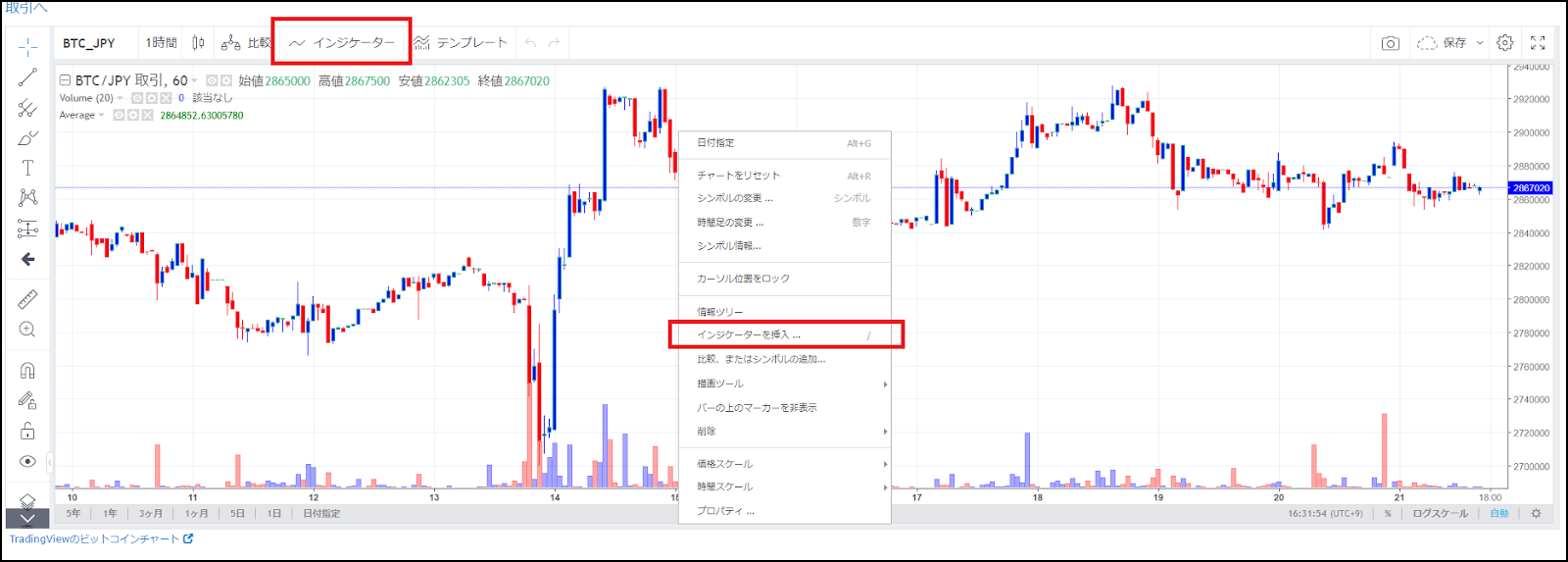This screenshot has width=1568, height=562.
Task: Take a chart snapshot with camera icon
Action: [x=1390, y=43]
